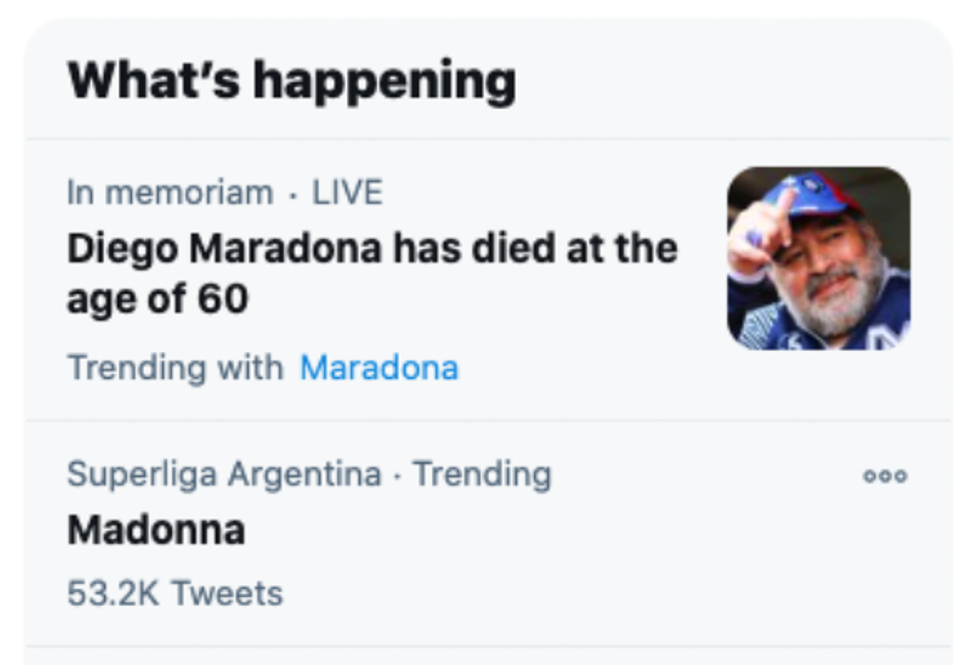Viewport: 980px width, 665px height.
Task: Click the LIVE indicator text
Action: [x=348, y=192]
